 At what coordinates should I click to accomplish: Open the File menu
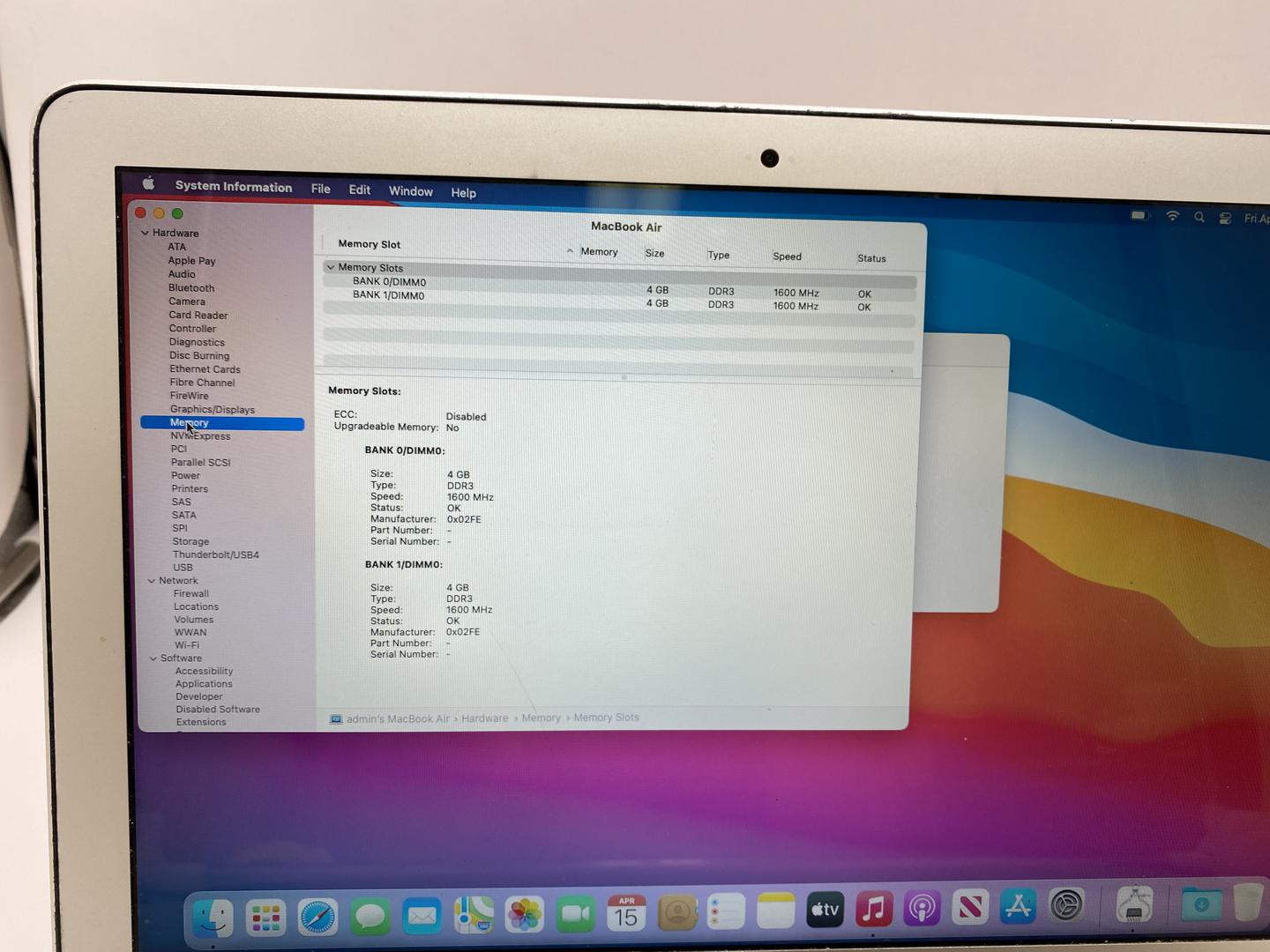click(x=321, y=189)
